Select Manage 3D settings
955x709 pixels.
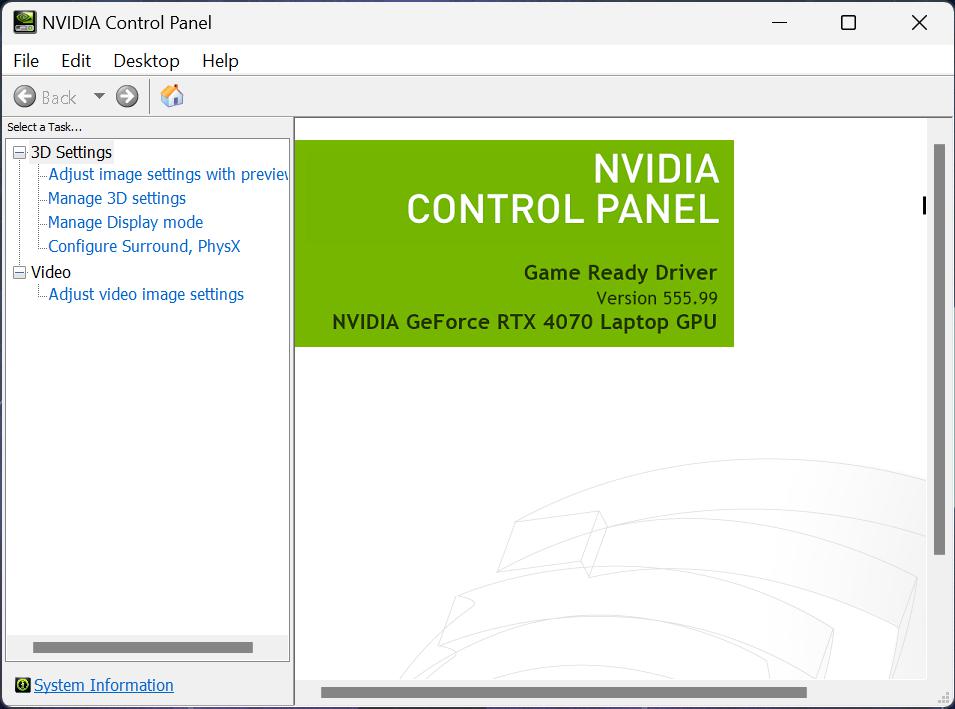(117, 198)
